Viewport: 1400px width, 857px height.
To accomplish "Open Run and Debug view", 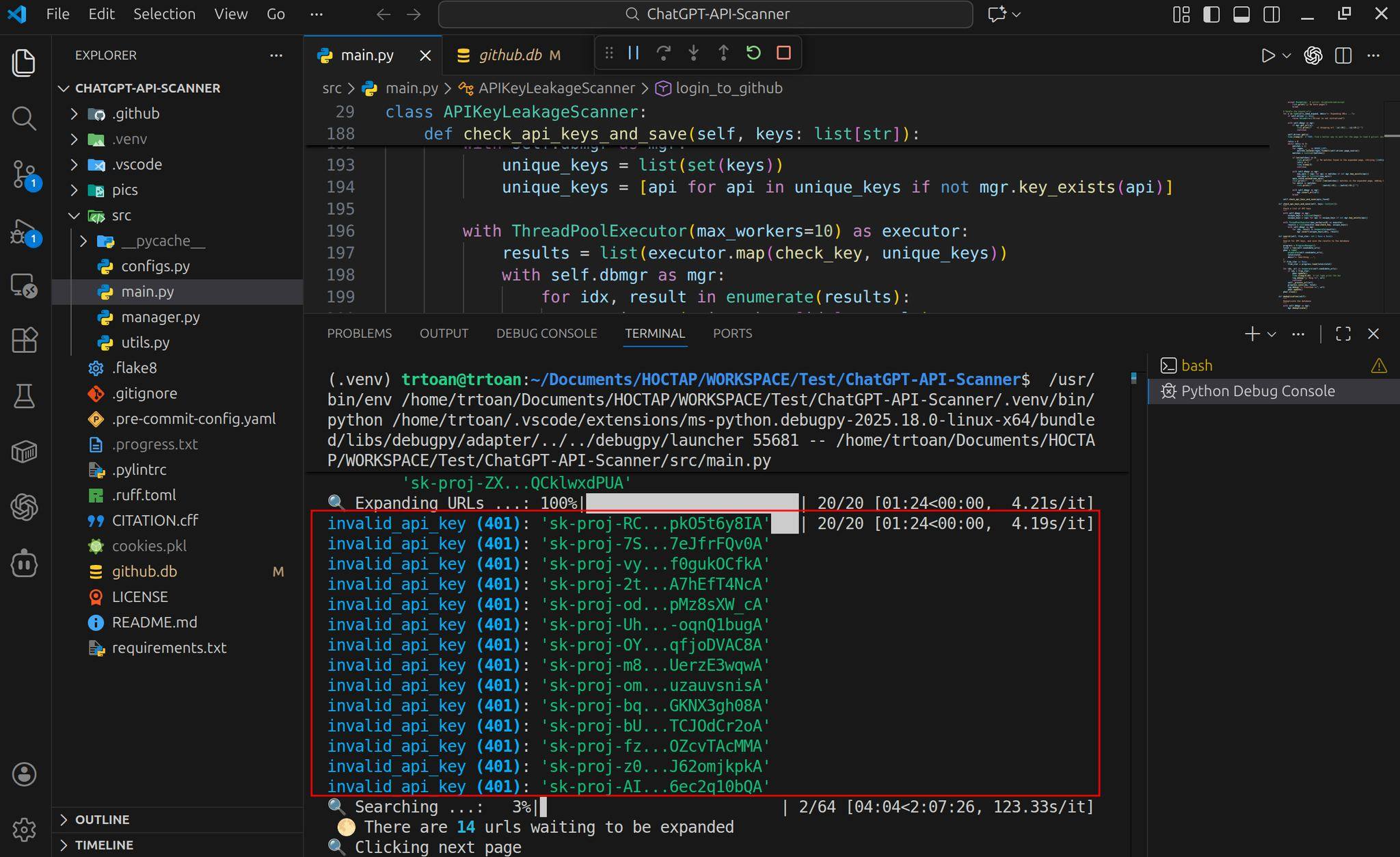I will pos(24,232).
